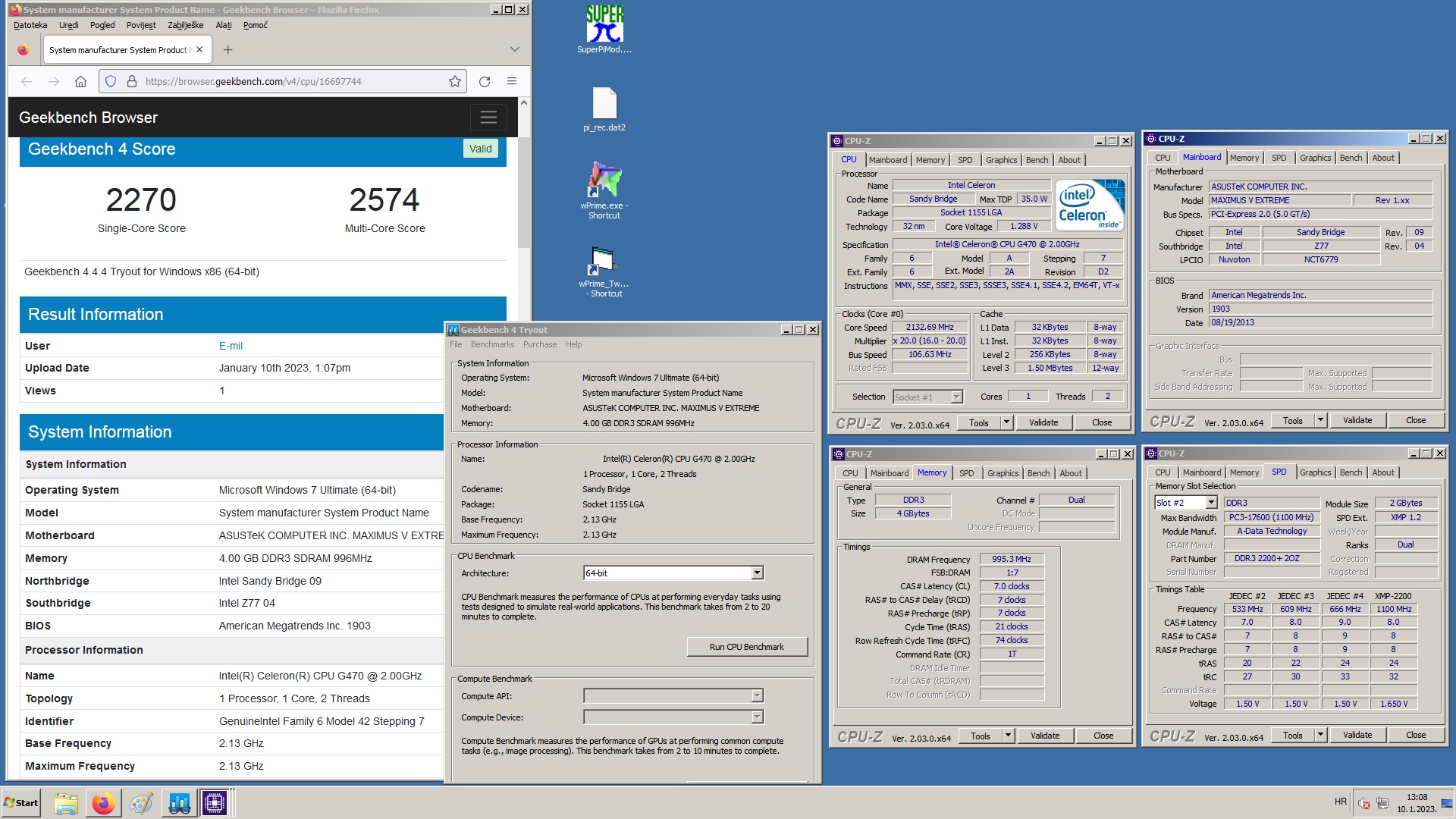
Task: Open Paint-like palette taskbar icon
Action: (141, 803)
